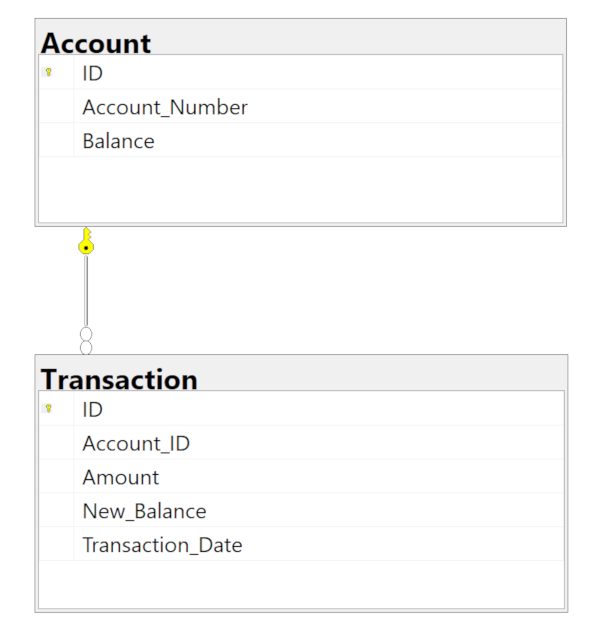Click the row selector left of Balance
The width and height of the screenshot is (600, 630).
coord(57,140)
